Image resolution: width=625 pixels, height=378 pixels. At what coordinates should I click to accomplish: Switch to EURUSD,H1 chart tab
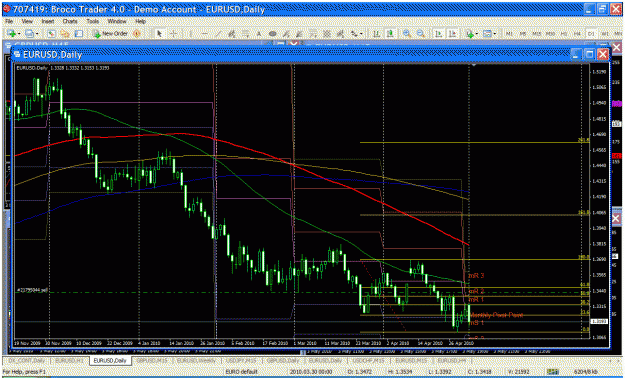point(69,360)
